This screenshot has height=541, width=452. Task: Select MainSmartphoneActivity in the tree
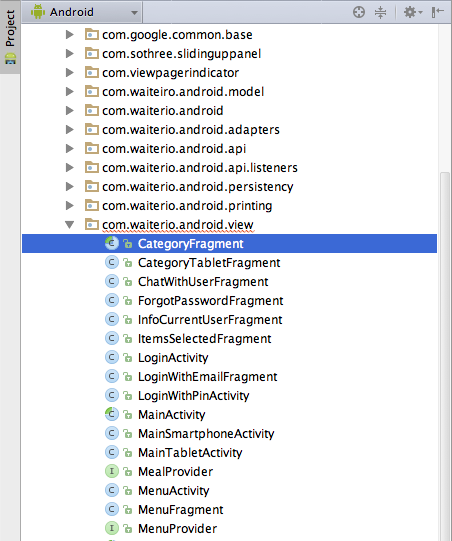pyautogui.click(x=206, y=434)
